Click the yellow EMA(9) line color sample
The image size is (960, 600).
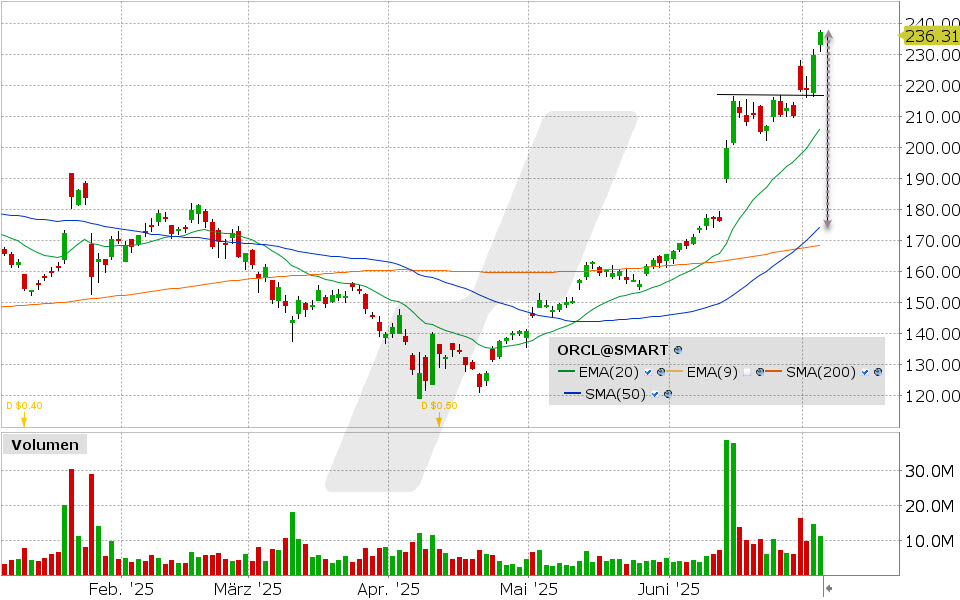pyautogui.click(x=675, y=372)
